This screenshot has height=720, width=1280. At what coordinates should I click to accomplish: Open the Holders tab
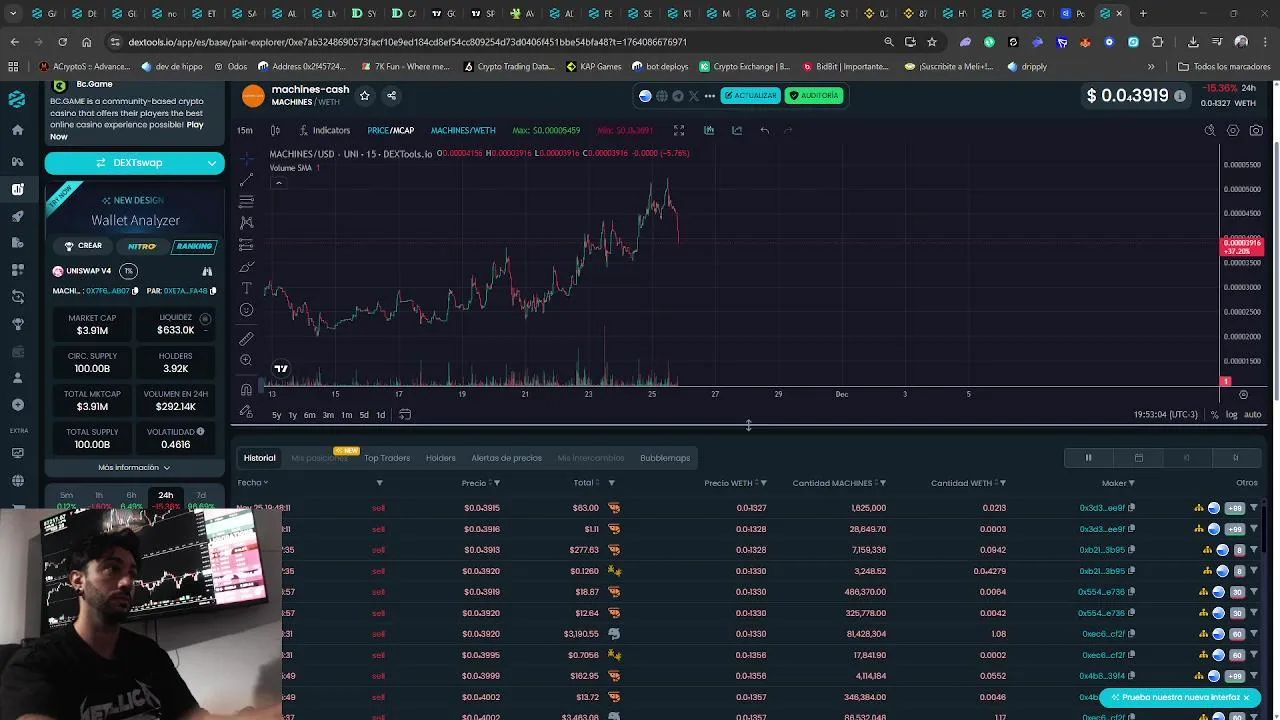tap(441, 458)
